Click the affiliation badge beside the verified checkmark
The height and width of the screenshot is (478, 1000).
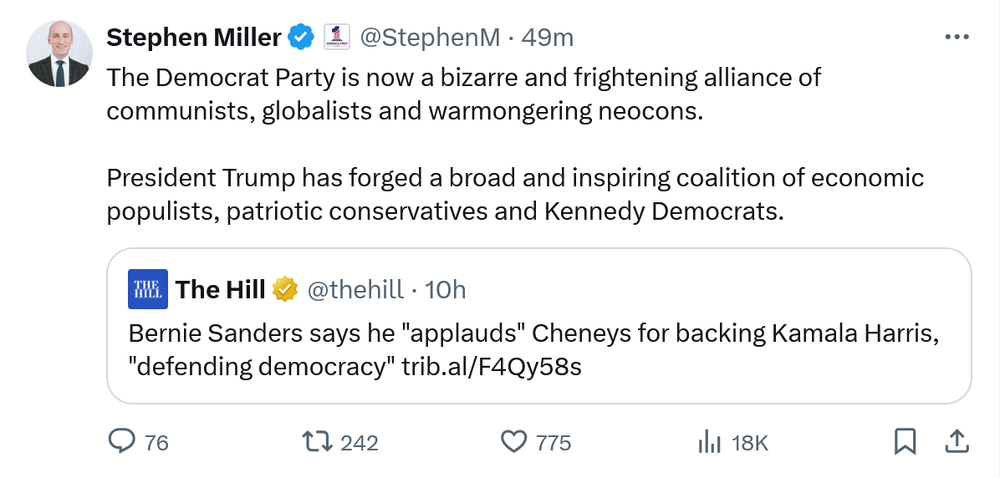333,38
